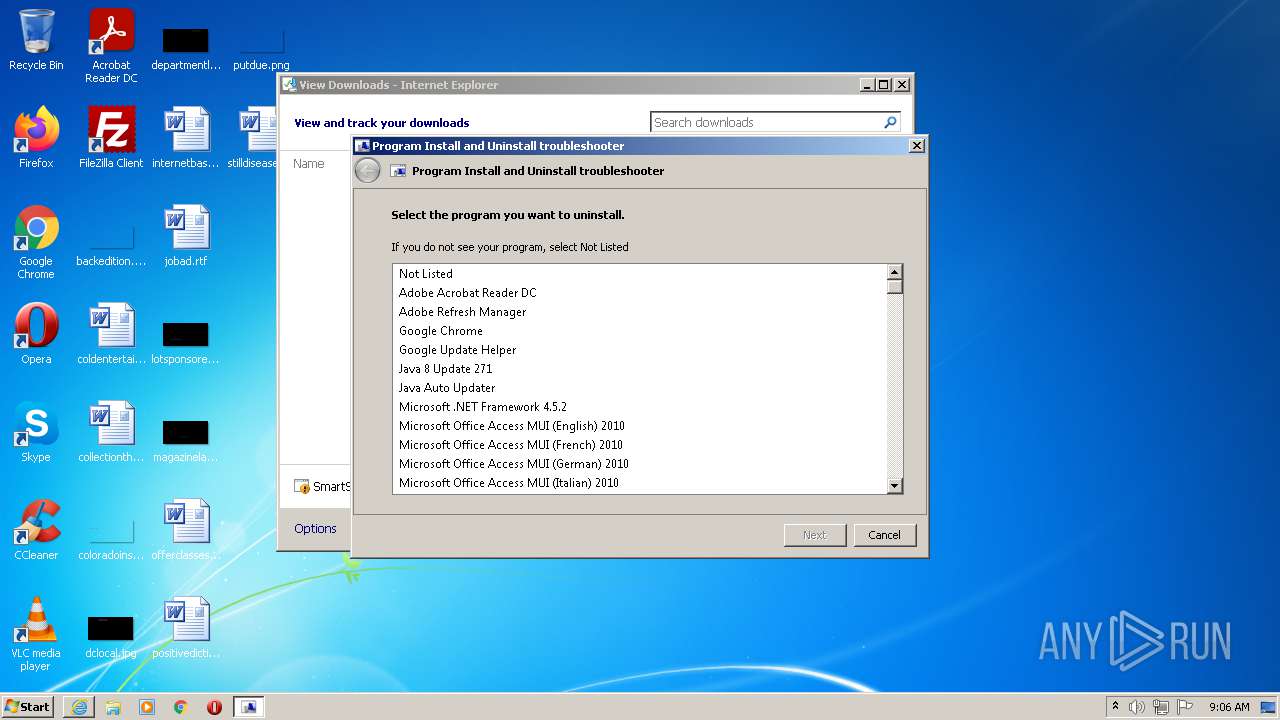The height and width of the screenshot is (720, 1280).
Task: Select the internetbas... document icon
Action: [186, 137]
